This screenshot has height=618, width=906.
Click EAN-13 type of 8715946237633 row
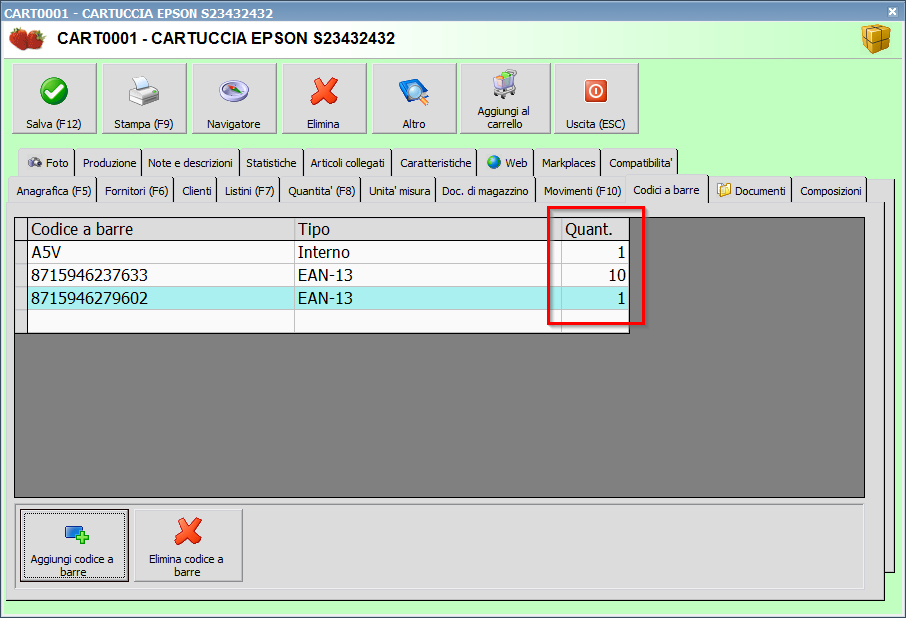(428, 276)
